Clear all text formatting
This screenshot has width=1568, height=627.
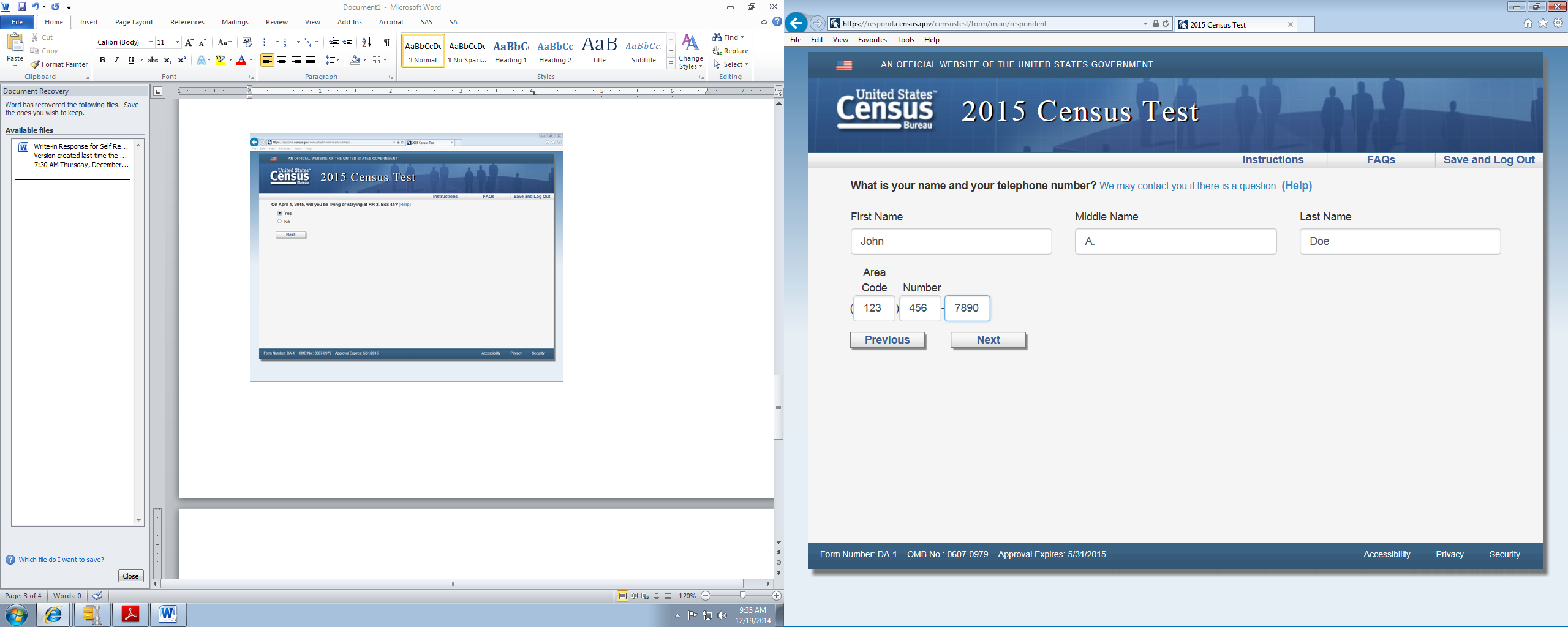coord(247,42)
